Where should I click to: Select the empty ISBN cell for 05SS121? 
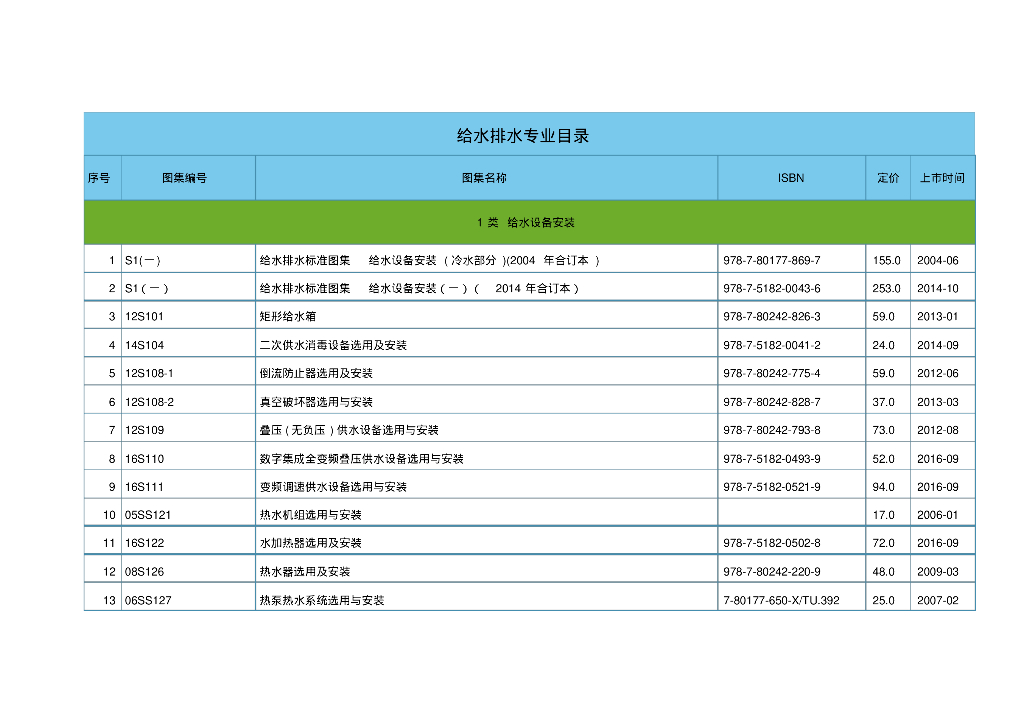click(791, 514)
